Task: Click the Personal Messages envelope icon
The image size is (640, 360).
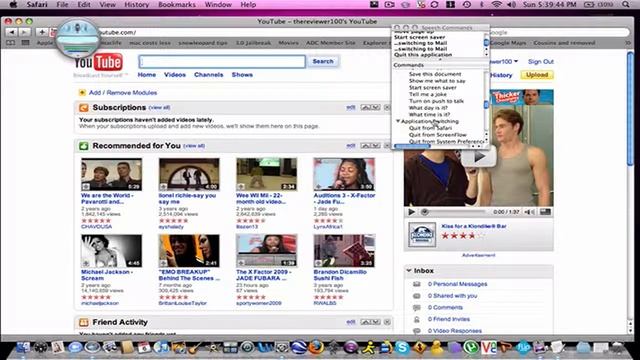Action: point(417,284)
